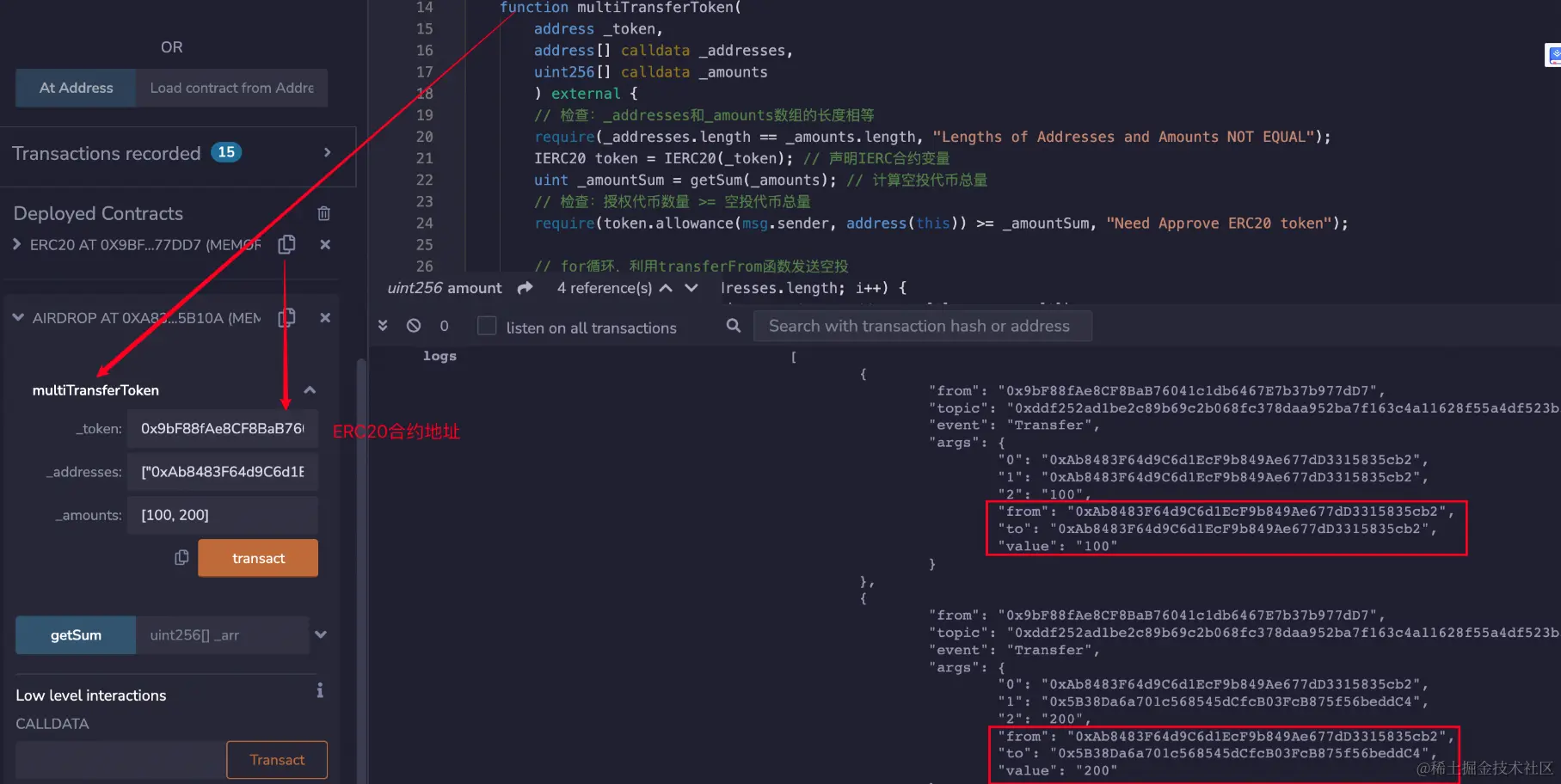The height and width of the screenshot is (784, 1561).
Task: Click the pending transactions counter showing 0
Action: [x=444, y=327]
